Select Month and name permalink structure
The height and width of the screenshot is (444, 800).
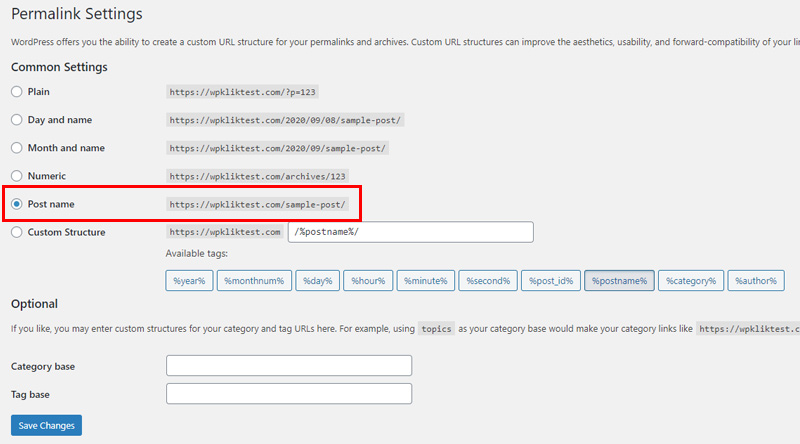click(x=17, y=148)
